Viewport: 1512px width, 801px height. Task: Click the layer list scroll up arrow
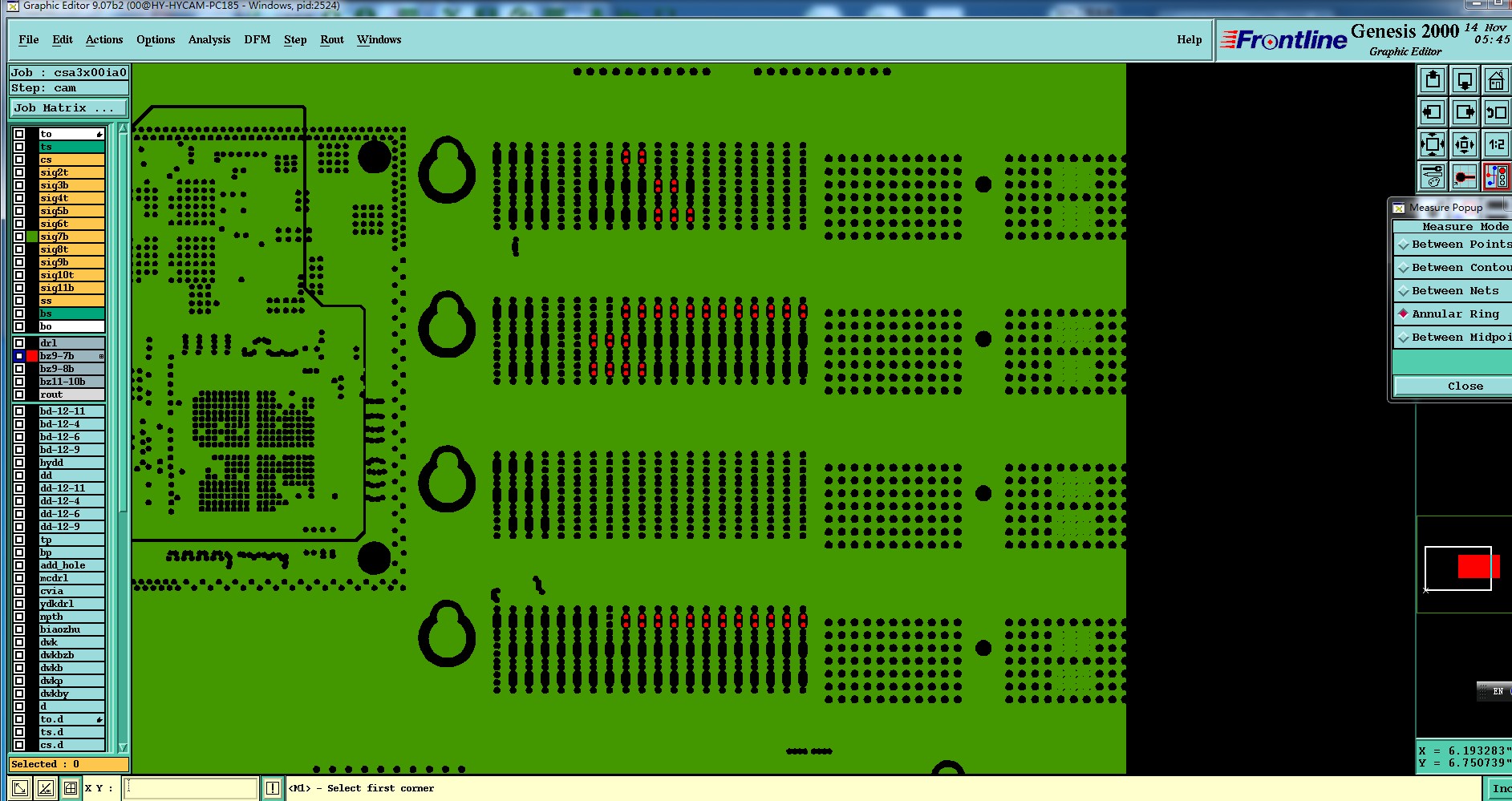pos(123,128)
